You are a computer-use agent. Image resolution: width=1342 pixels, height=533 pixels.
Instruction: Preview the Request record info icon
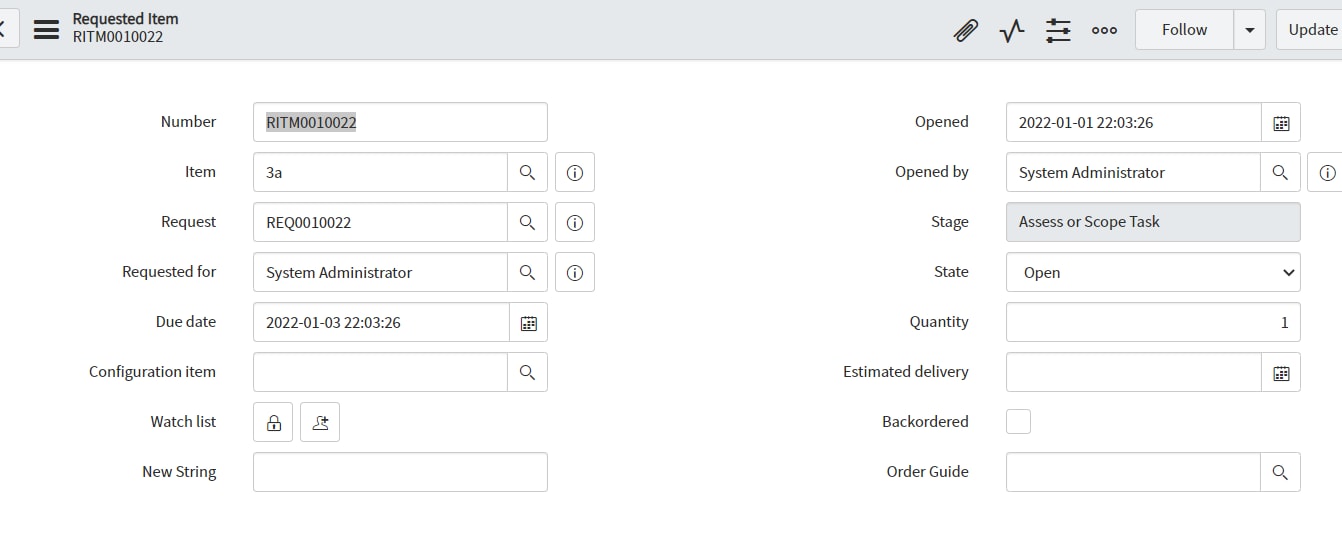point(575,222)
